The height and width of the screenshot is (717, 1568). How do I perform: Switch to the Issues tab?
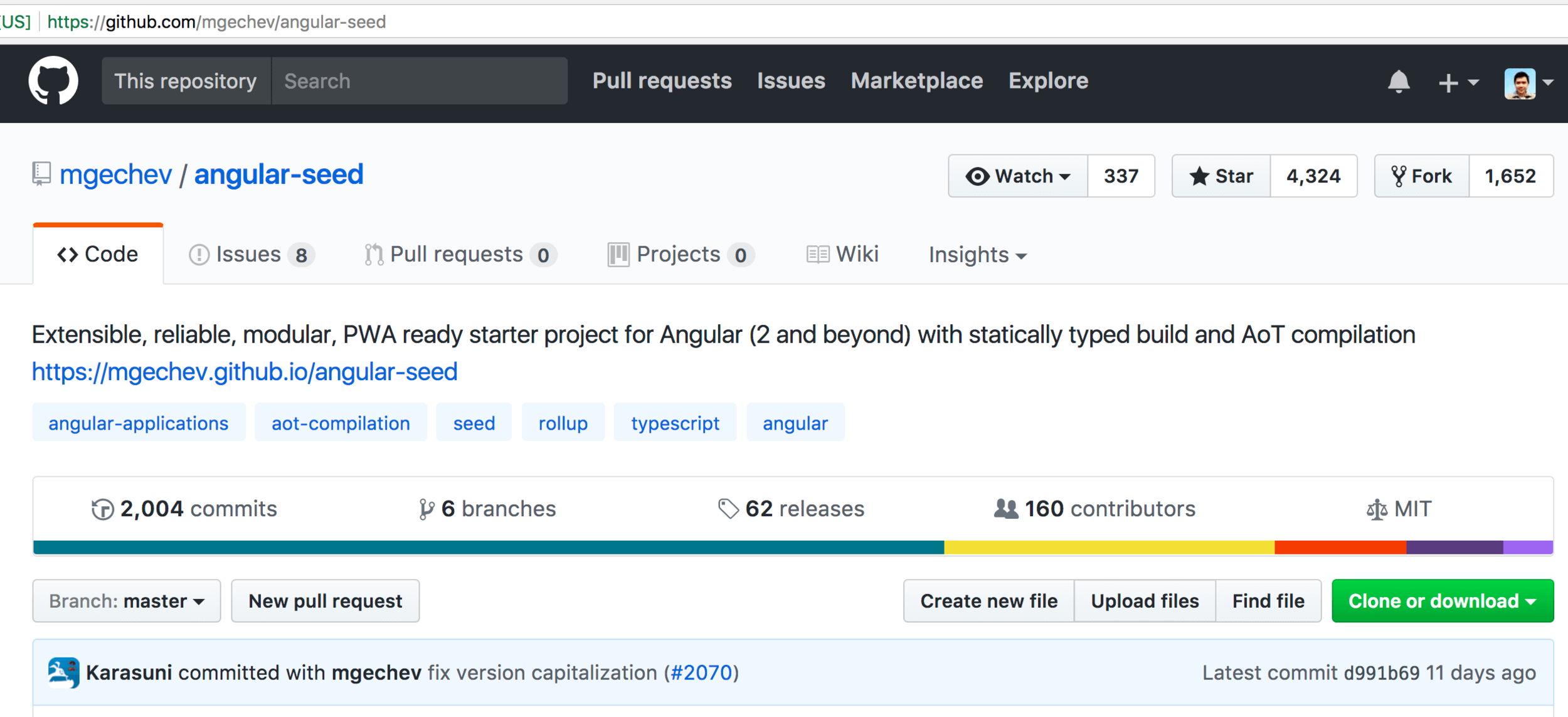[250, 255]
